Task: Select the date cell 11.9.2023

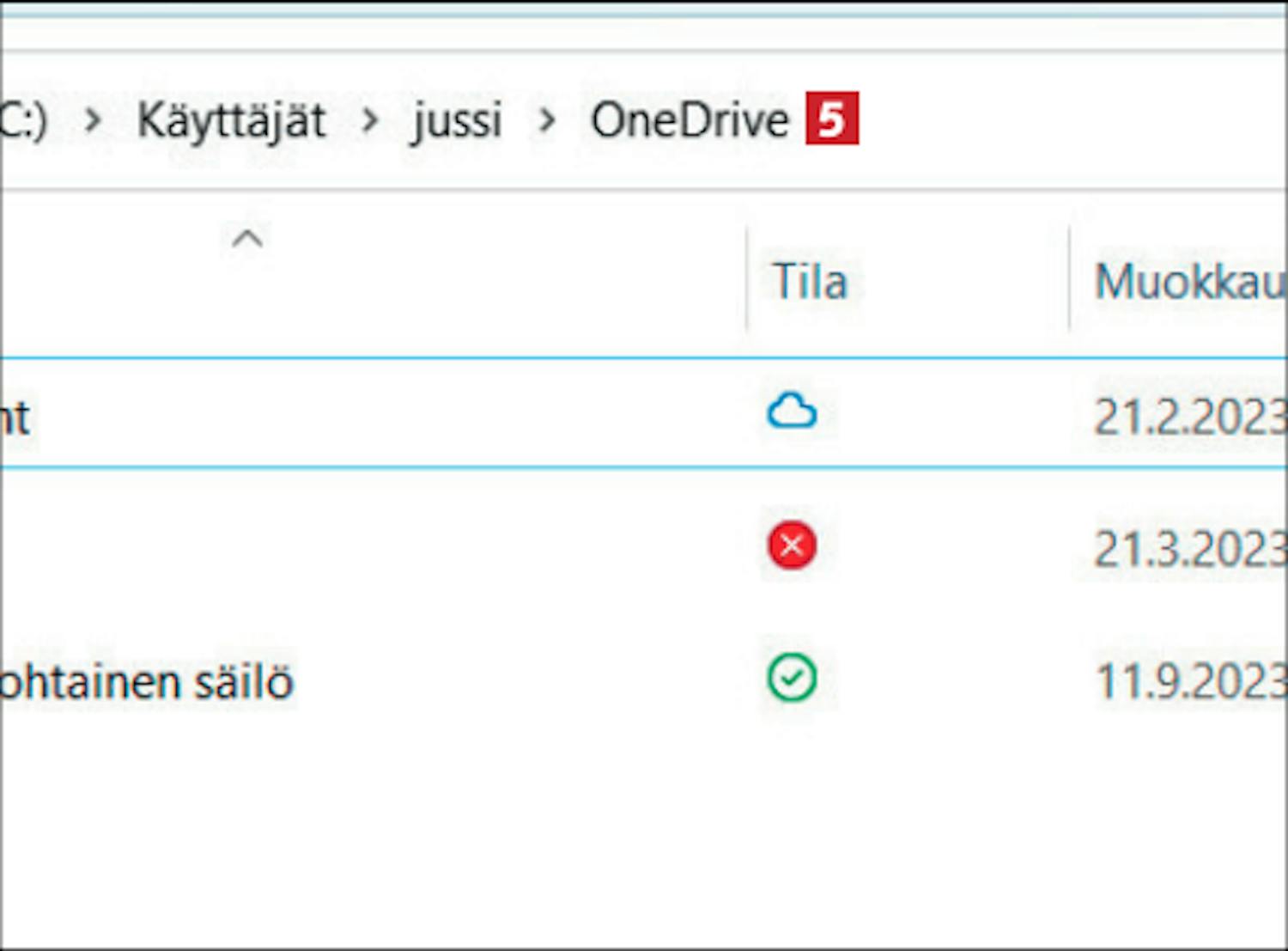Action: pos(1191,681)
